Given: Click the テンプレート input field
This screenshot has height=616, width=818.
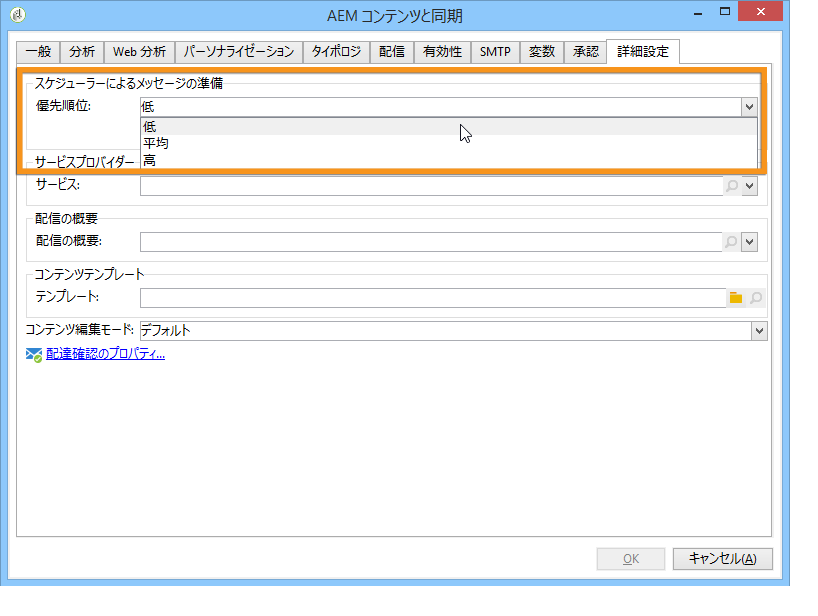Looking at the screenshot, I should [x=433, y=298].
